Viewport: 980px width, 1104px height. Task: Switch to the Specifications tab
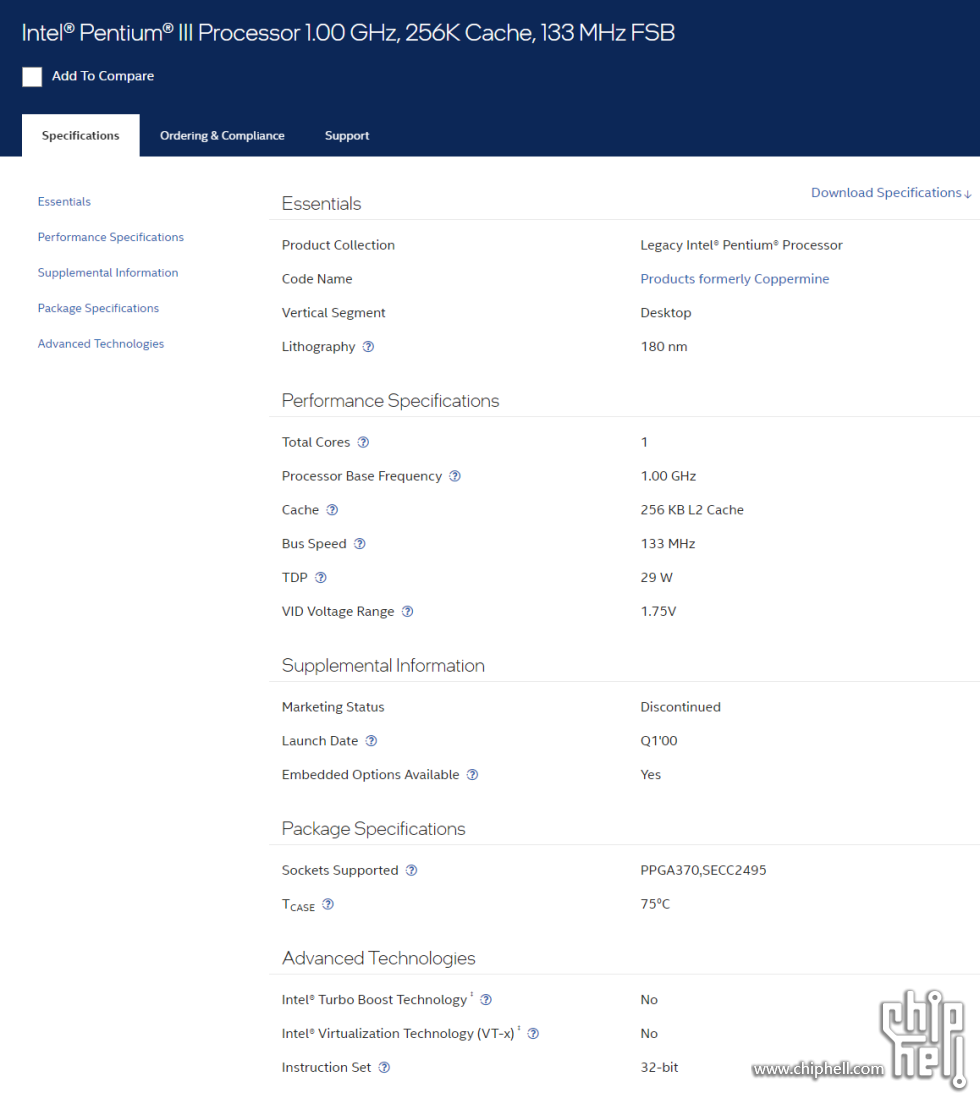pos(80,135)
